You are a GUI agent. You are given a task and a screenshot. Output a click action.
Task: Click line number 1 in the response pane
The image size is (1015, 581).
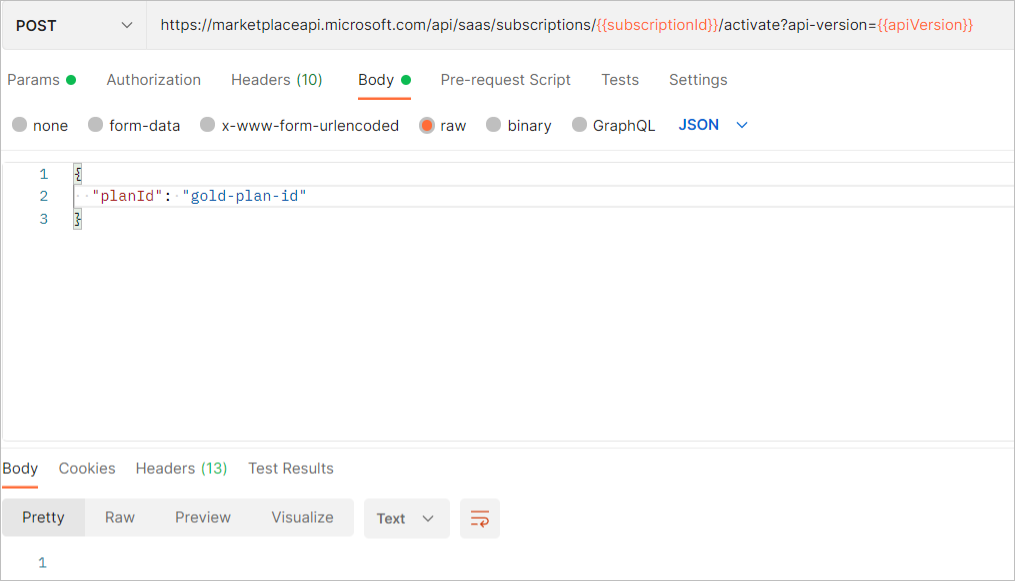point(42,562)
